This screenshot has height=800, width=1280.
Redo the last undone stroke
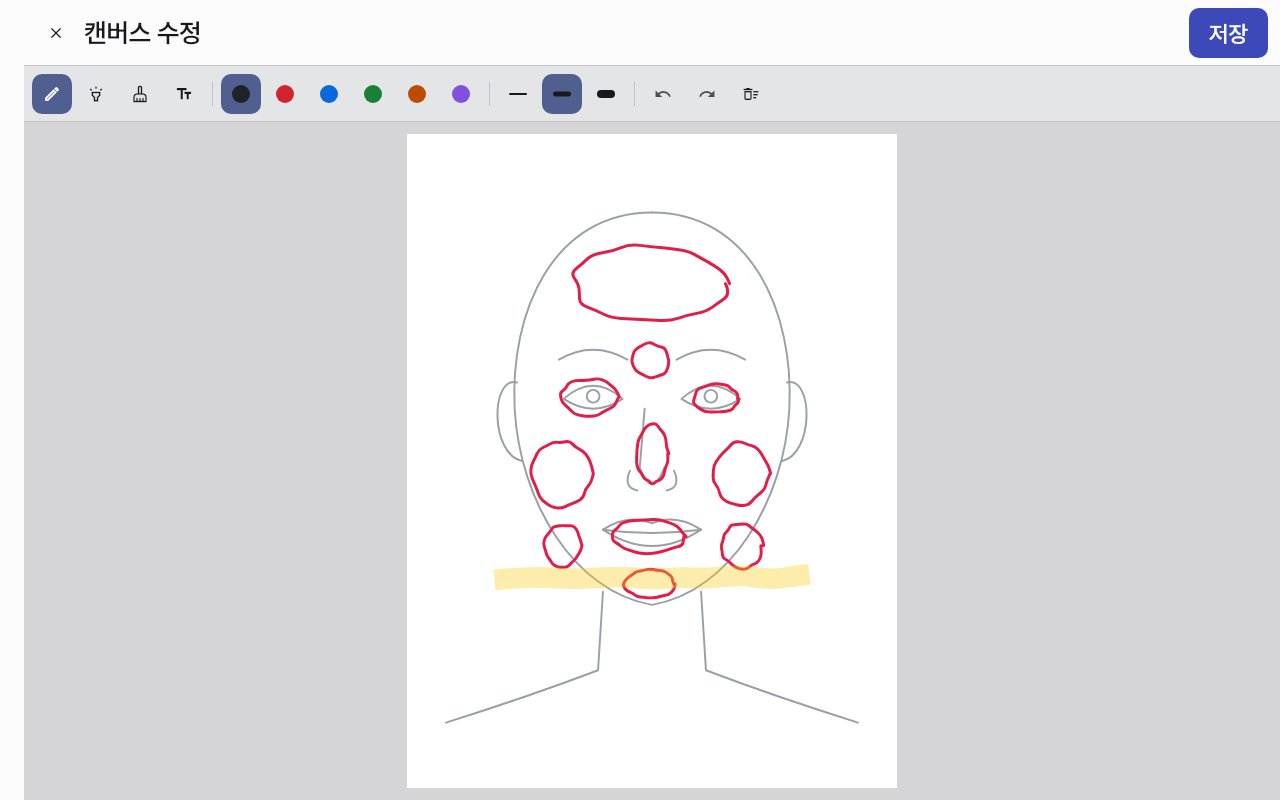pyautogui.click(x=707, y=94)
